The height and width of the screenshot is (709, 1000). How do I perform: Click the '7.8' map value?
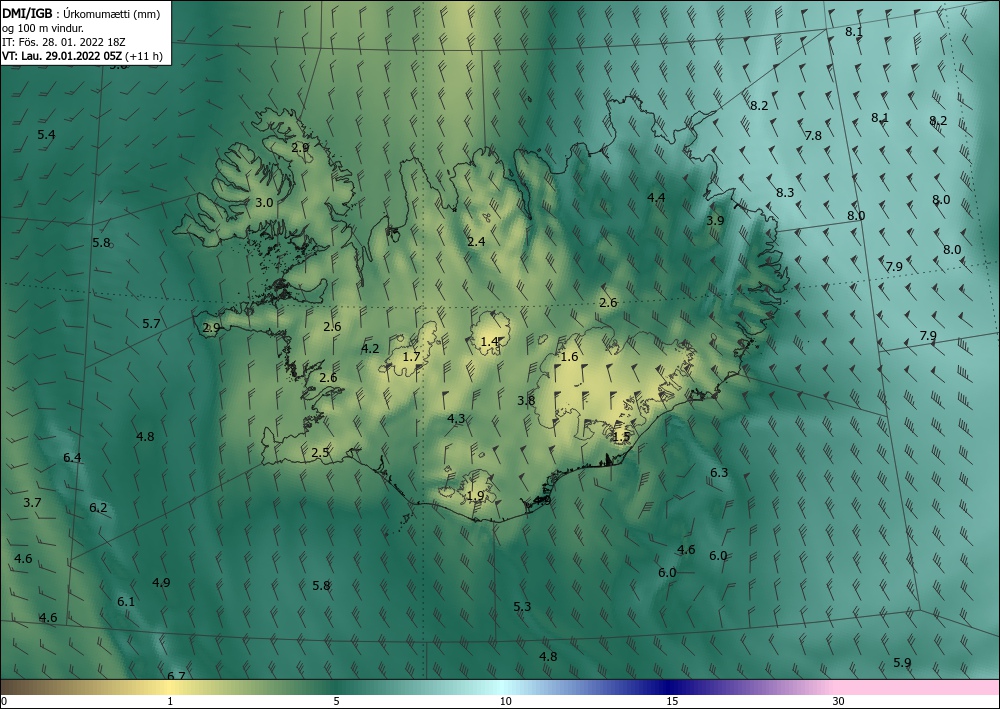(x=813, y=135)
